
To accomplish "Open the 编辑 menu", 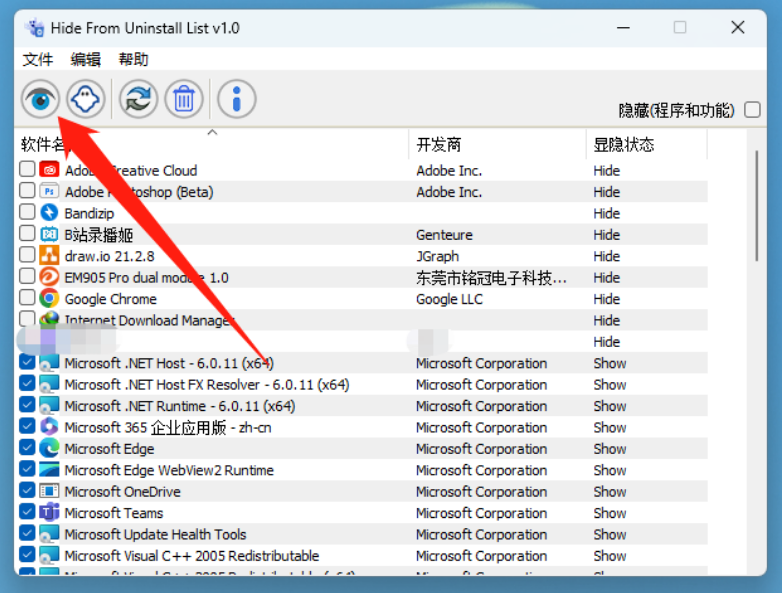I will 86,59.
